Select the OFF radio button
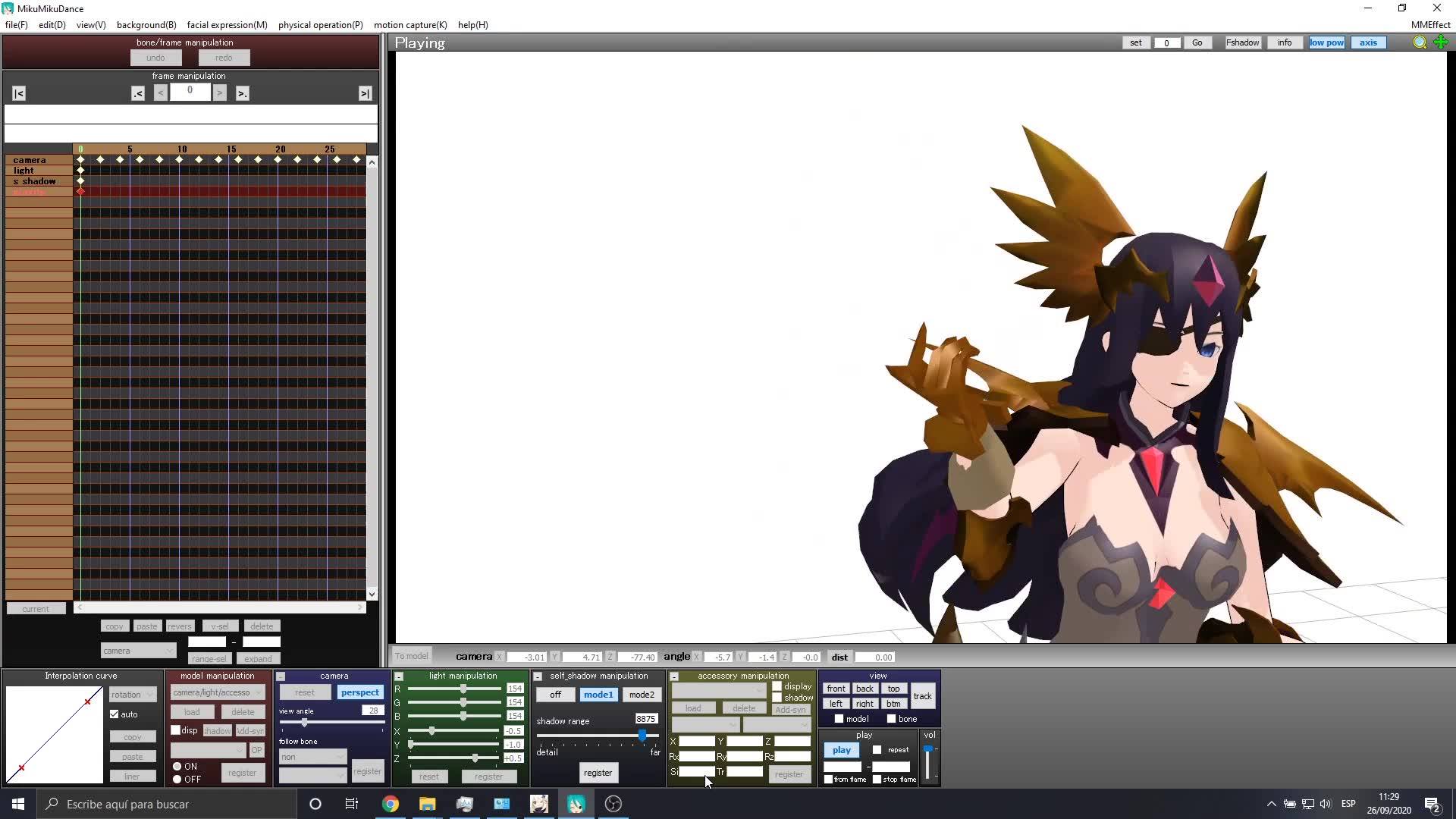1456x819 pixels. (177, 780)
